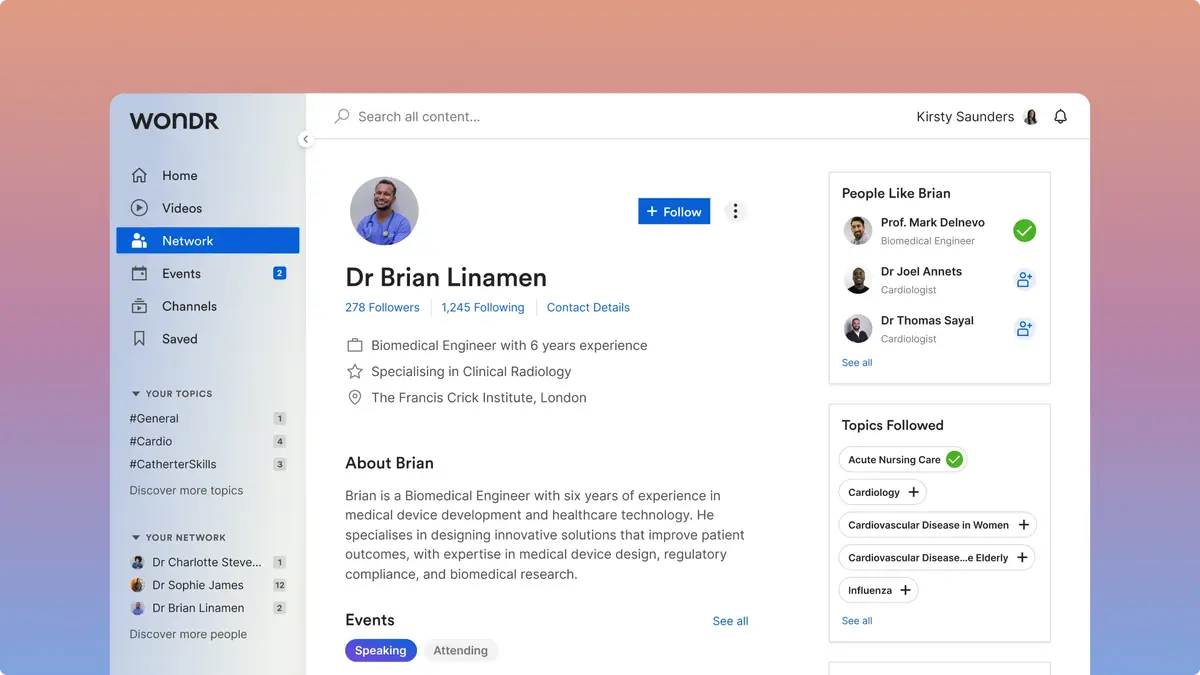Go to Home in the sidebar

click(207, 175)
